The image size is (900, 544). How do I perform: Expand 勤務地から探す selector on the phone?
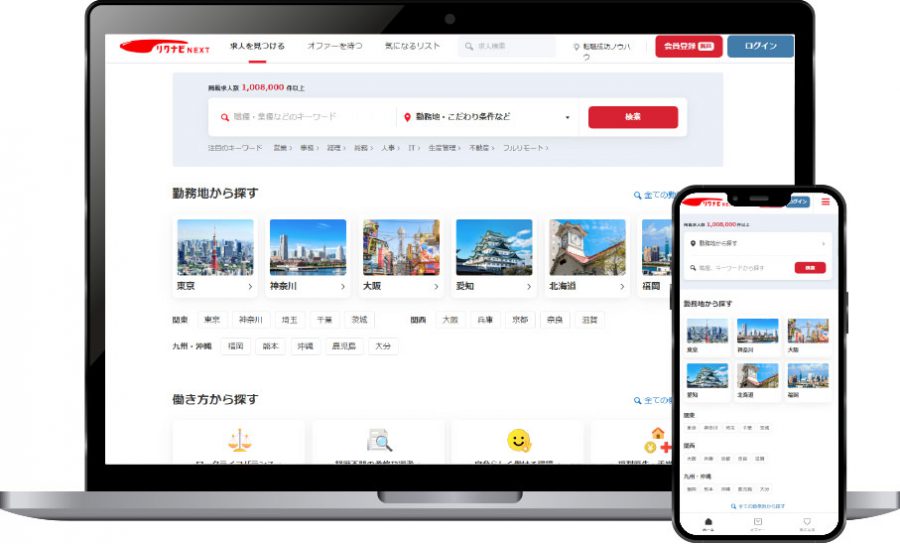click(757, 243)
